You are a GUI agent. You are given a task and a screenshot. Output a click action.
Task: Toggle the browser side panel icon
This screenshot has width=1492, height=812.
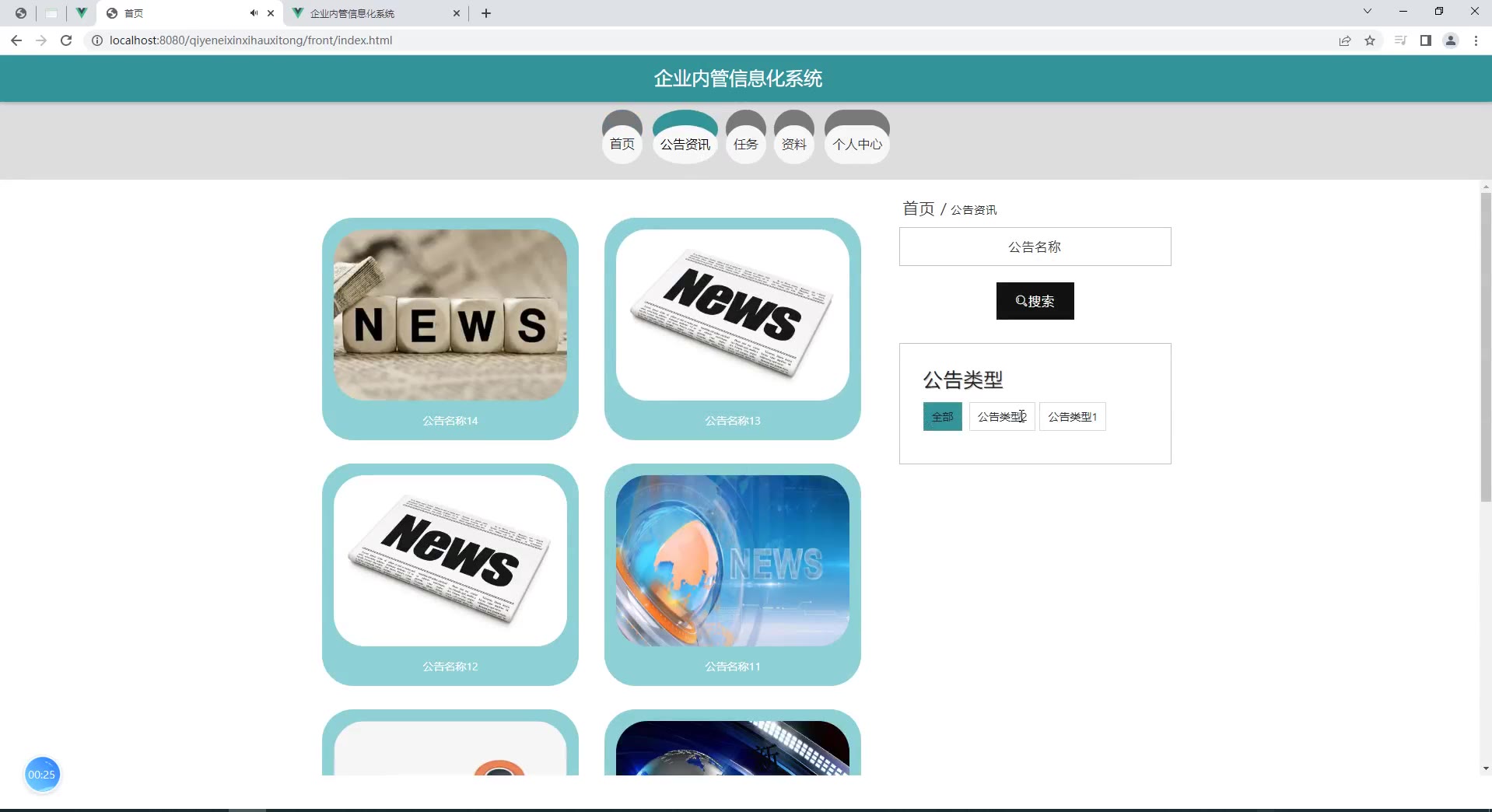point(1426,40)
